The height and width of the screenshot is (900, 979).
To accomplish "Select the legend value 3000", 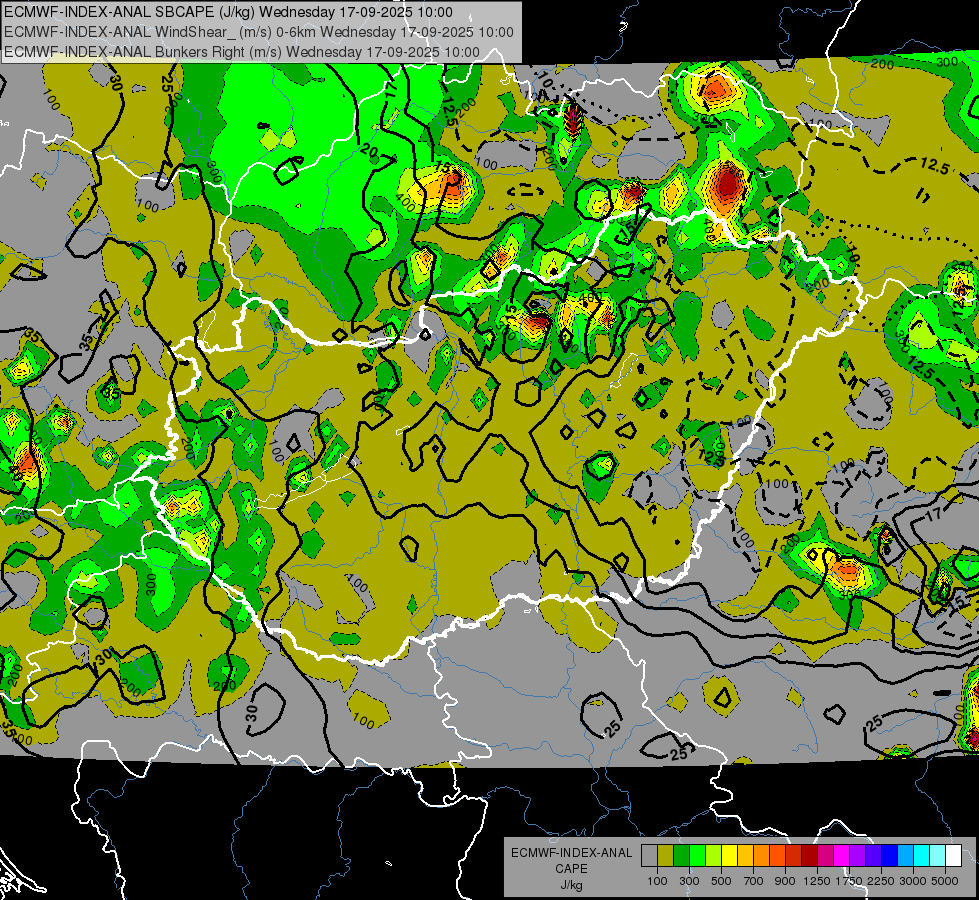I will (913, 881).
